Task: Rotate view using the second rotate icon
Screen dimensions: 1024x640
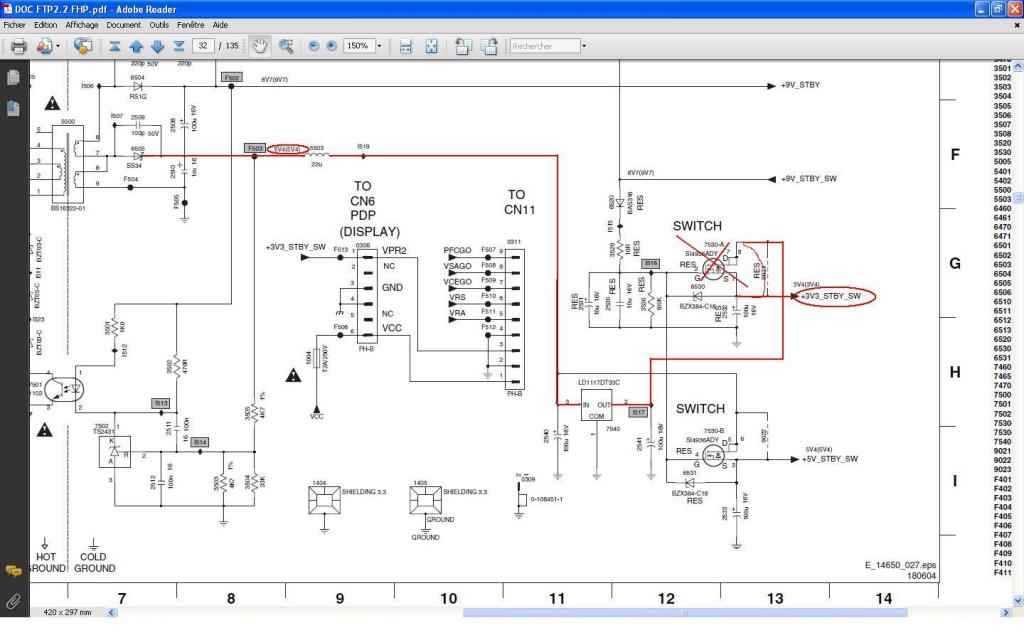Action: click(489, 46)
